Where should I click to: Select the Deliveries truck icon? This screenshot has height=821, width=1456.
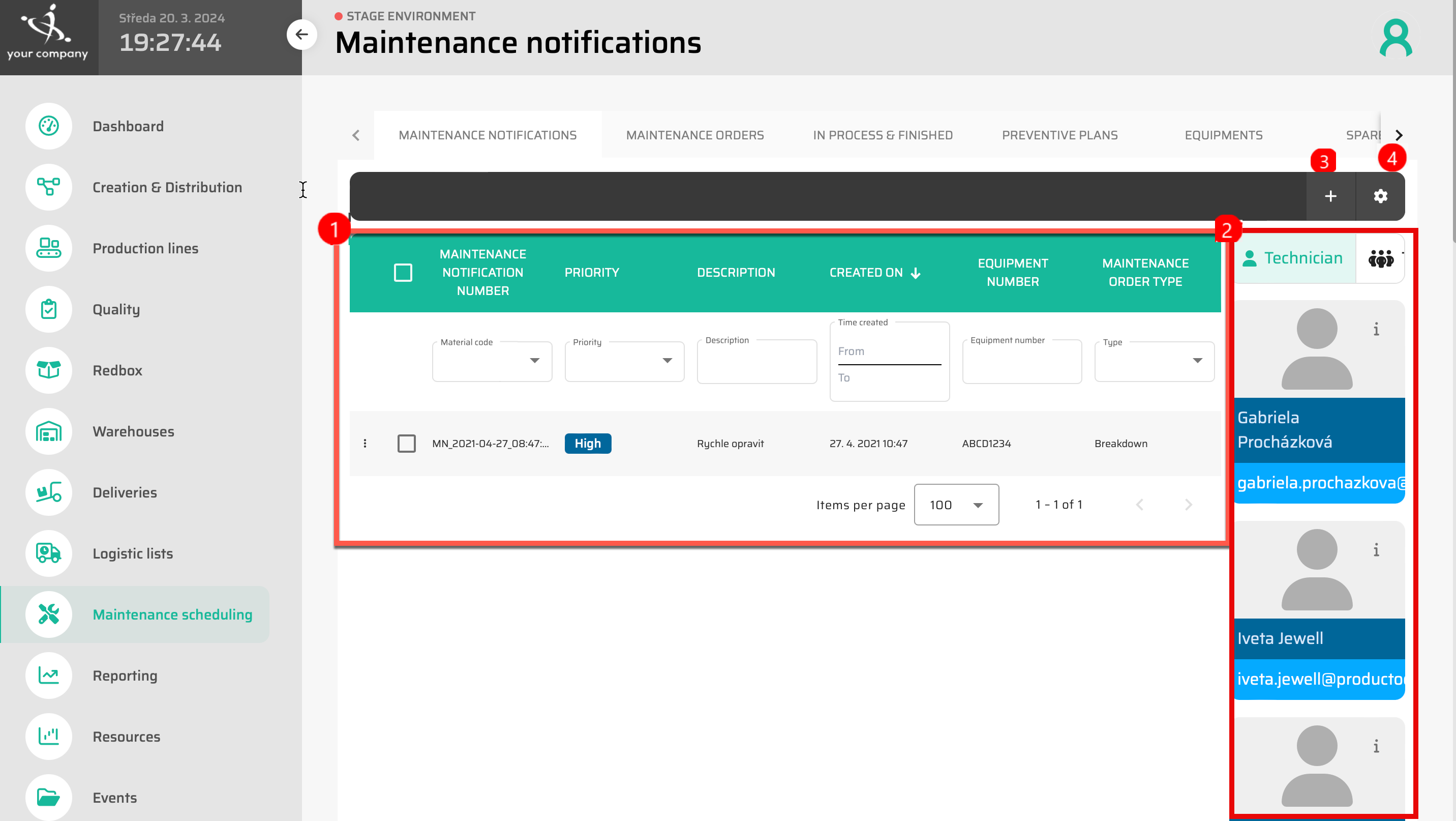click(x=49, y=492)
